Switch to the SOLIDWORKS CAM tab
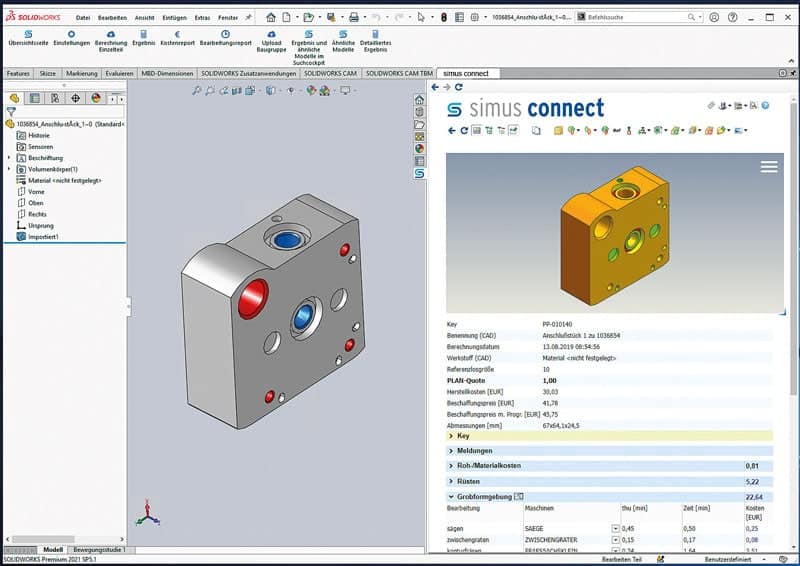 329,73
